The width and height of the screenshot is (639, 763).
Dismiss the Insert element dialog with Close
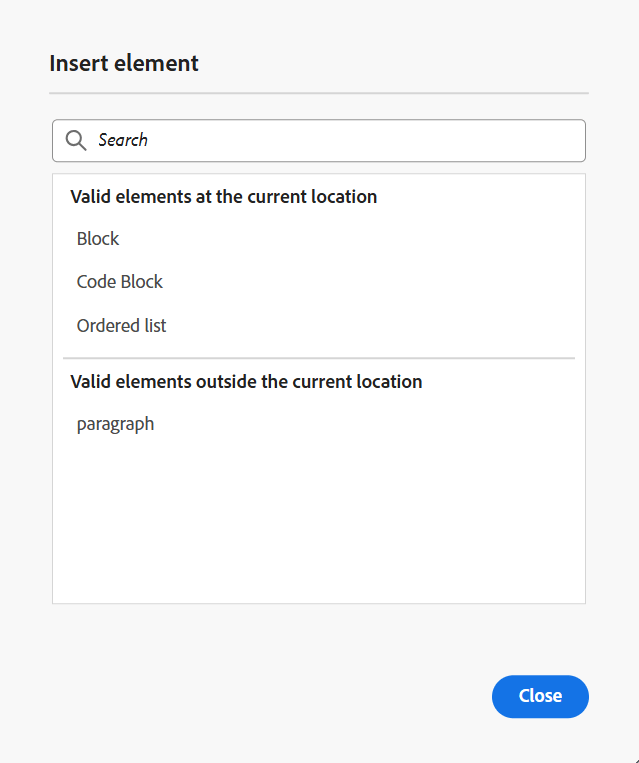540,696
